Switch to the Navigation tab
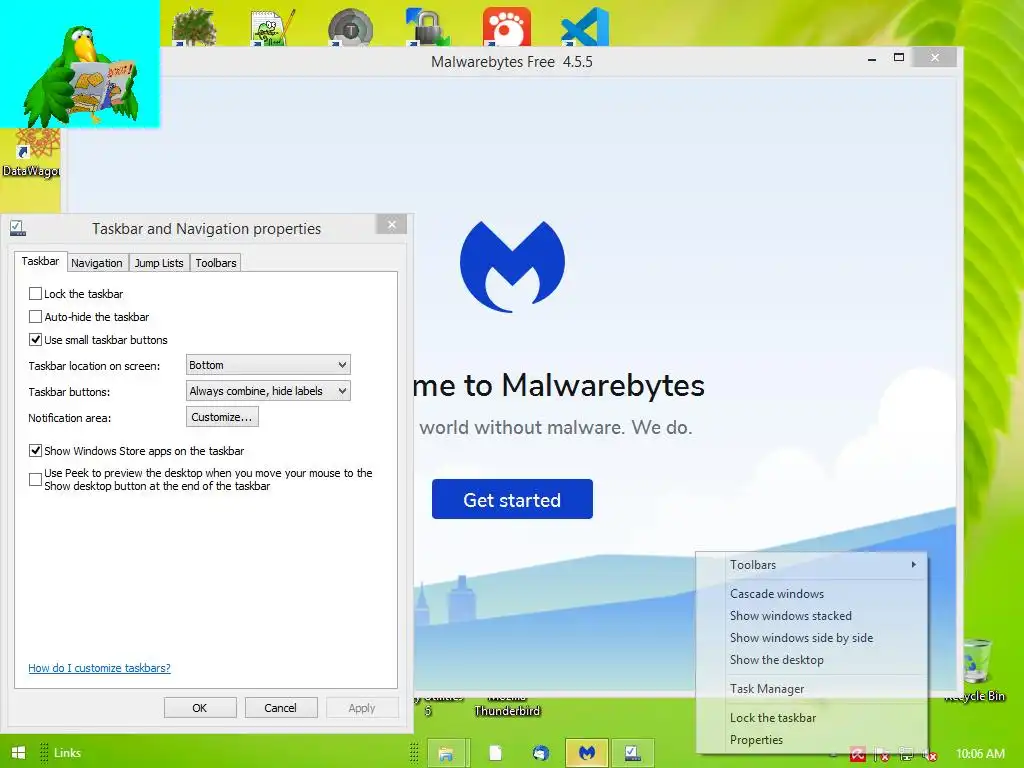This screenshot has height=768, width=1024. point(97,263)
